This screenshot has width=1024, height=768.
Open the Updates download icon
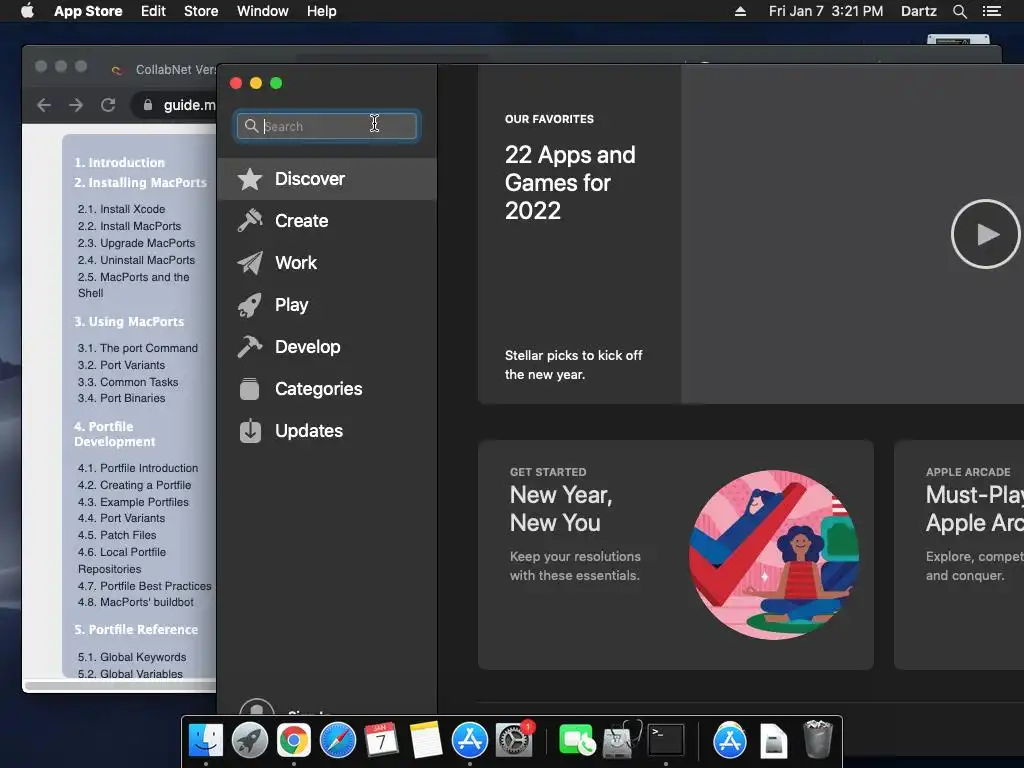[249, 431]
